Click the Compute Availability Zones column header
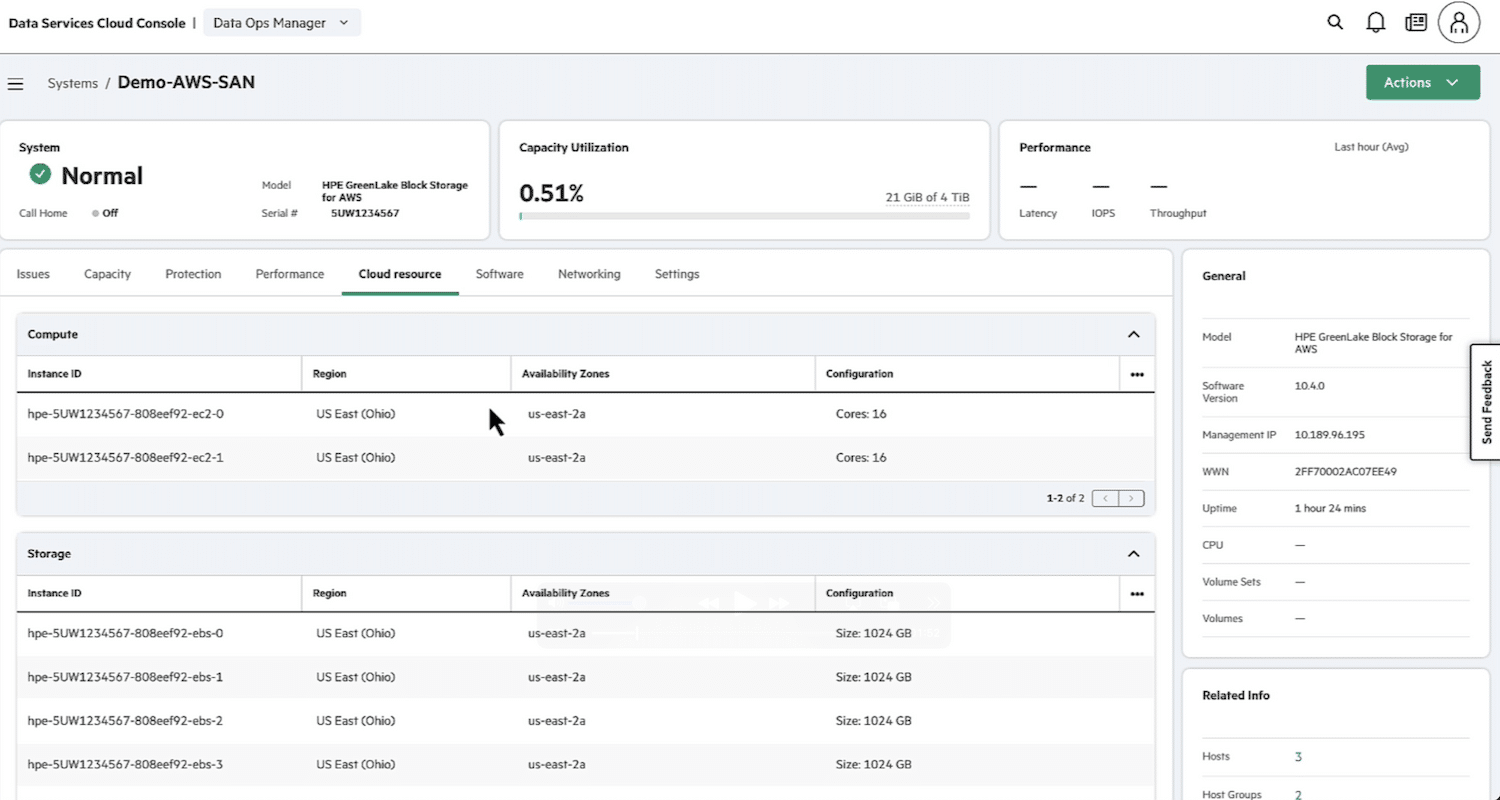 click(x=663, y=374)
